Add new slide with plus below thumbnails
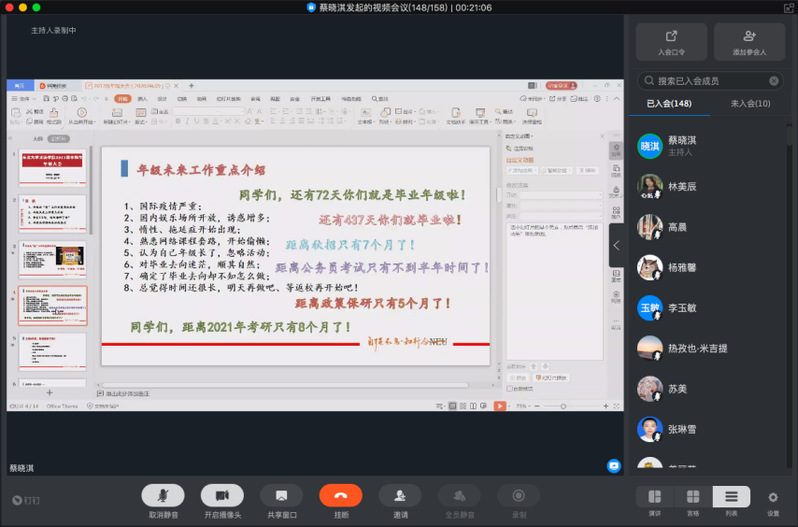This screenshot has height=527, width=798. [x=49, y=393]
